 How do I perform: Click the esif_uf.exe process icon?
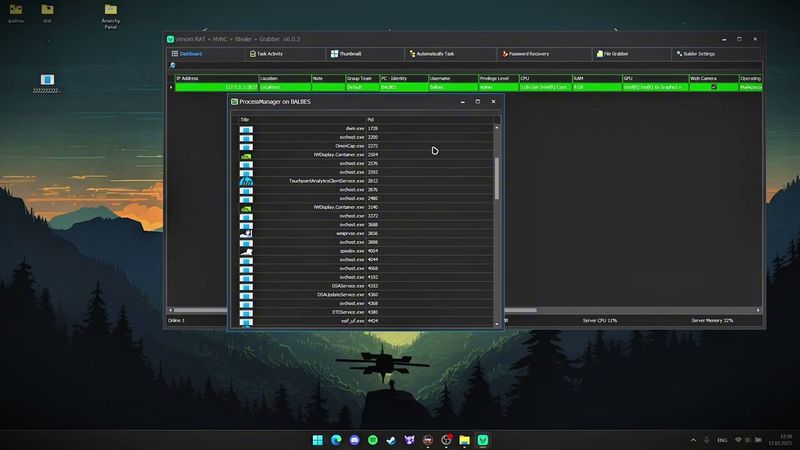[x=246, y=321]
